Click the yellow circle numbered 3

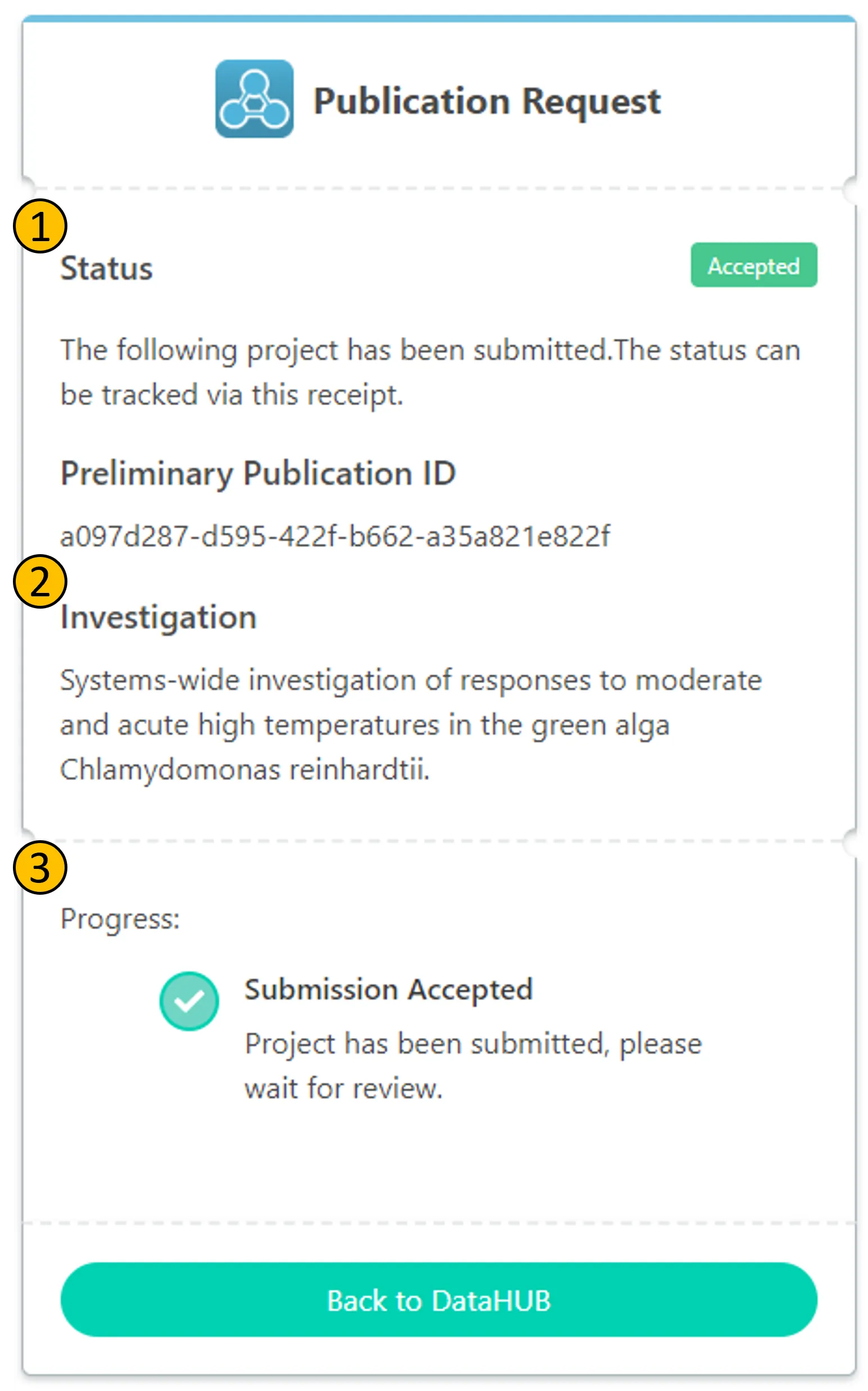pyautogui.click(x=40, y=867)
